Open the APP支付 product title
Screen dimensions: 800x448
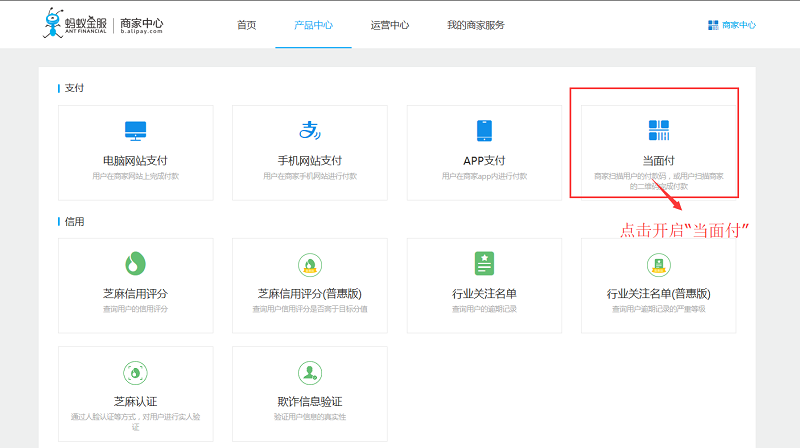click(x=484, y=161)
